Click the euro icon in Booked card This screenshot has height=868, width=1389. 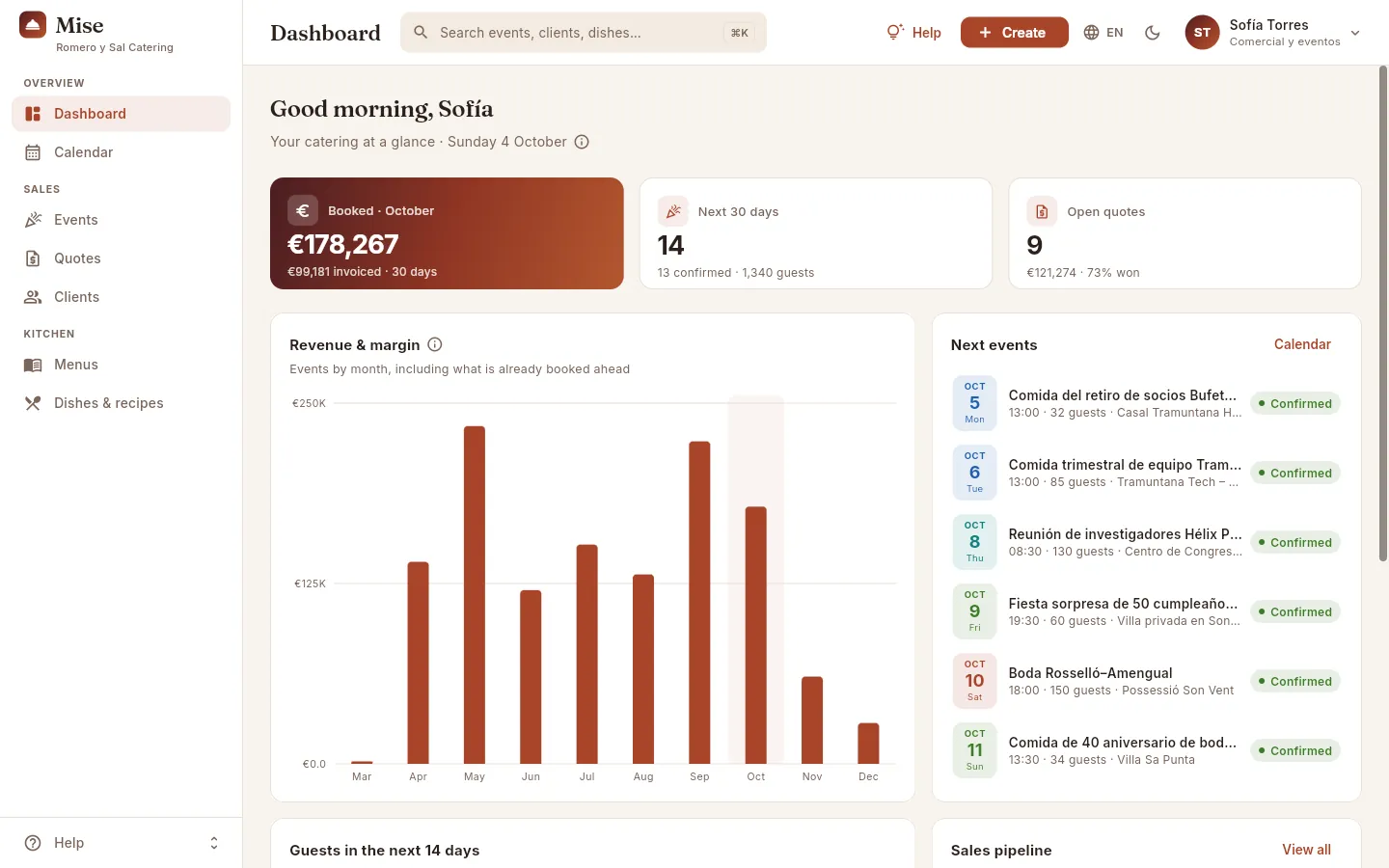coord(302,210)
